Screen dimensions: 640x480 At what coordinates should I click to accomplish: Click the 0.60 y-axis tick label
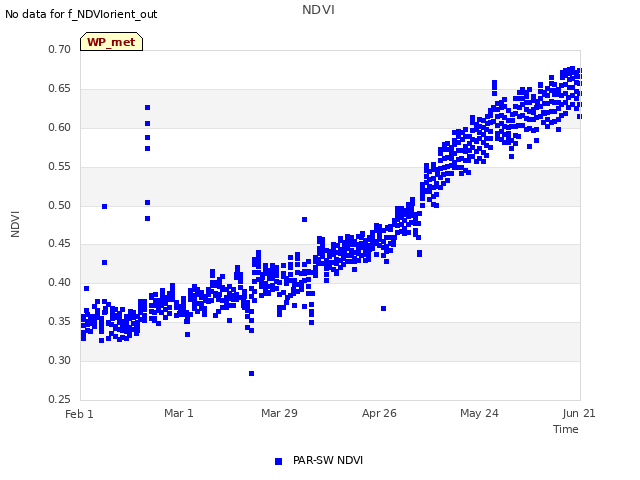pos(60,127)
